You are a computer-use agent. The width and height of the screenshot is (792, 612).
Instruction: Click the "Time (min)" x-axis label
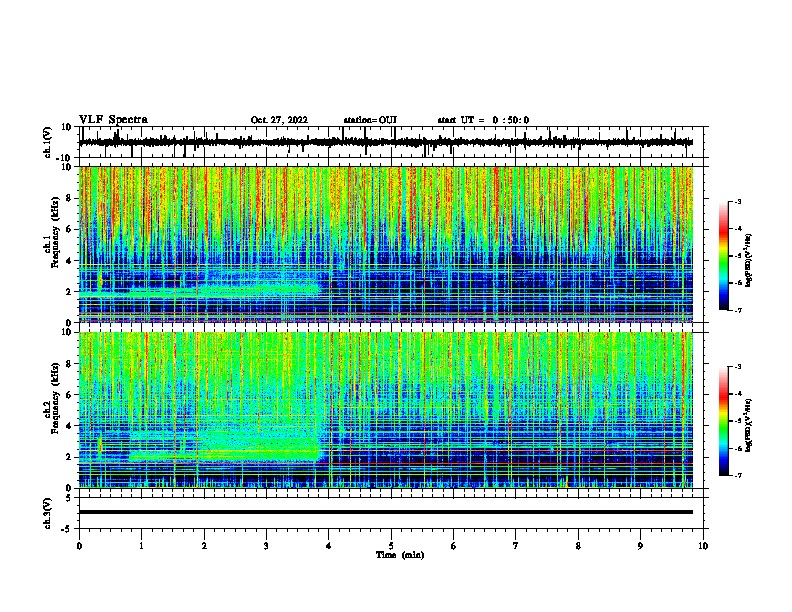coord(400,555)
